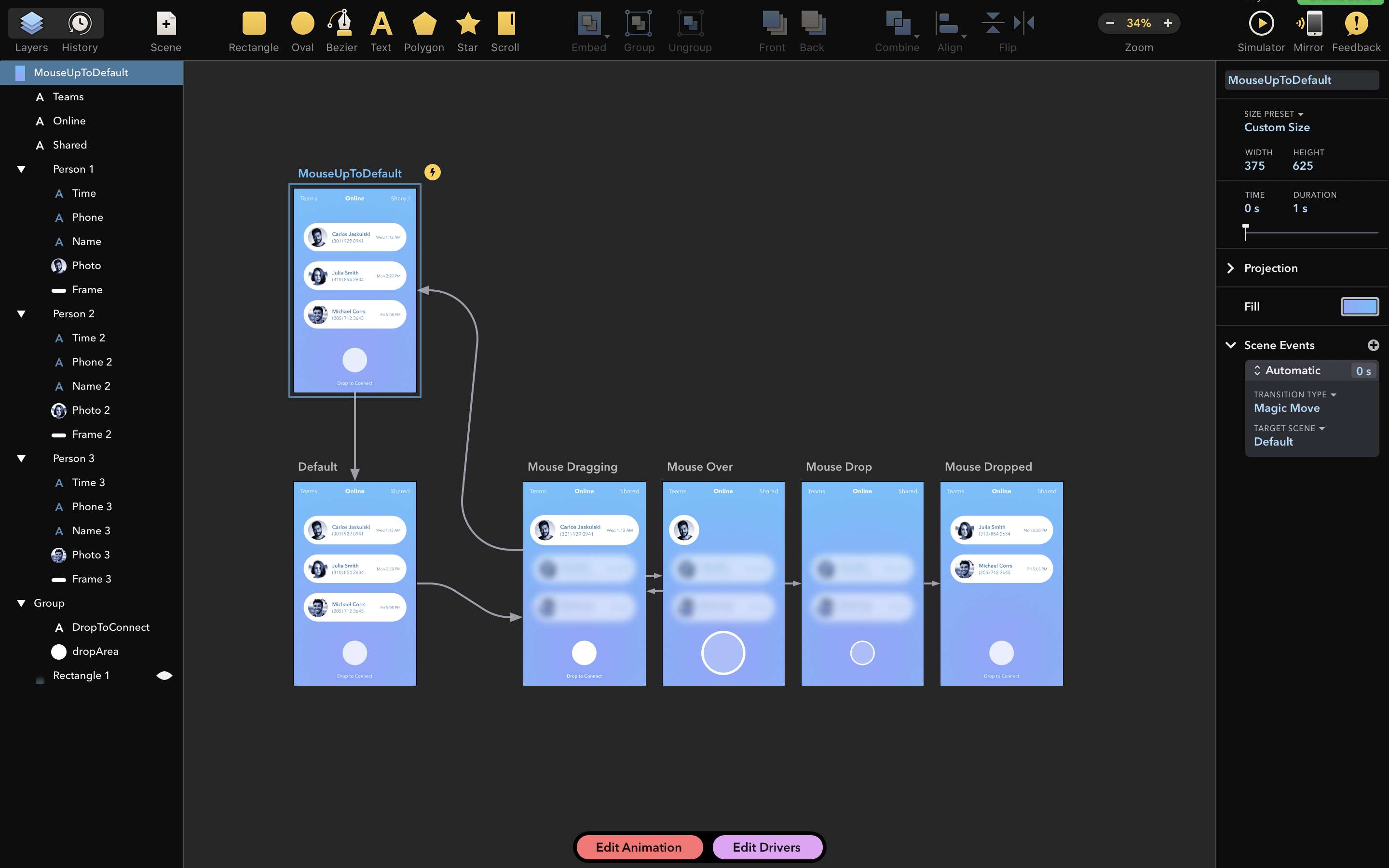This screenshot has width=1389, height=868.
Task: Click Edit Drivers
Action: pos(767,847)
